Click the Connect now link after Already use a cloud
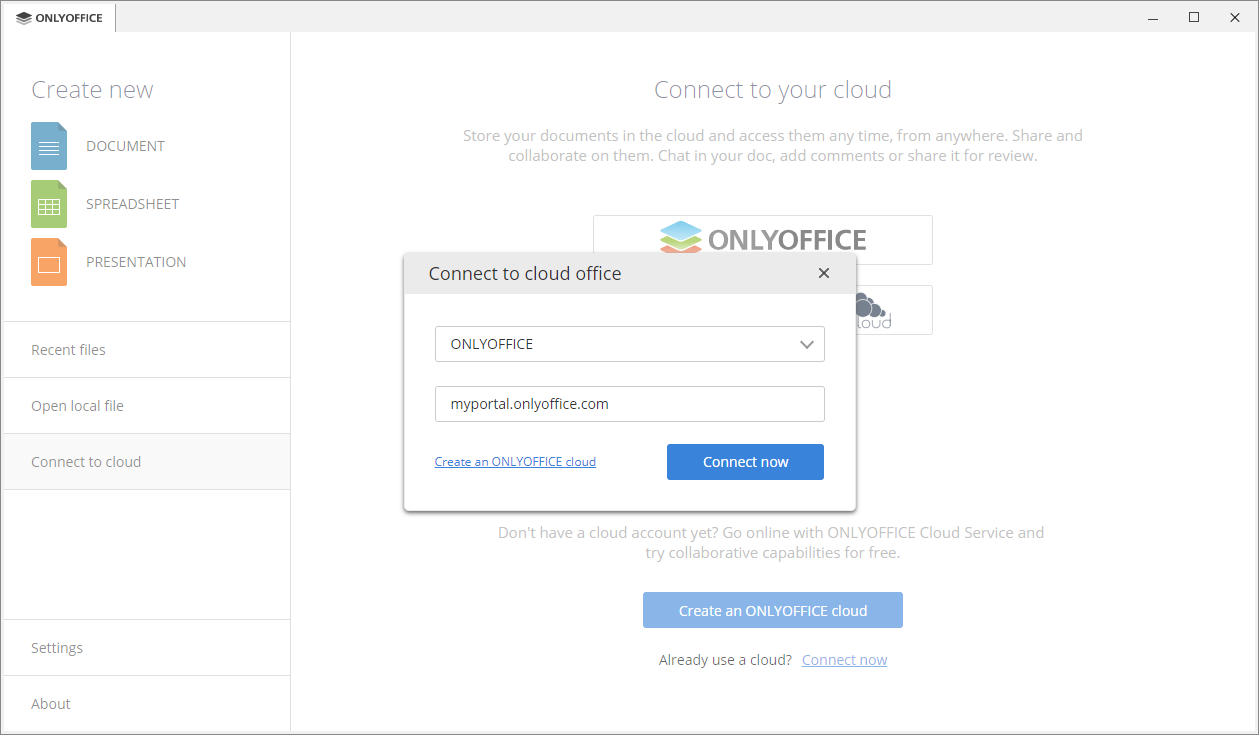The image size is (1259, 735). (x=844, y=660)
